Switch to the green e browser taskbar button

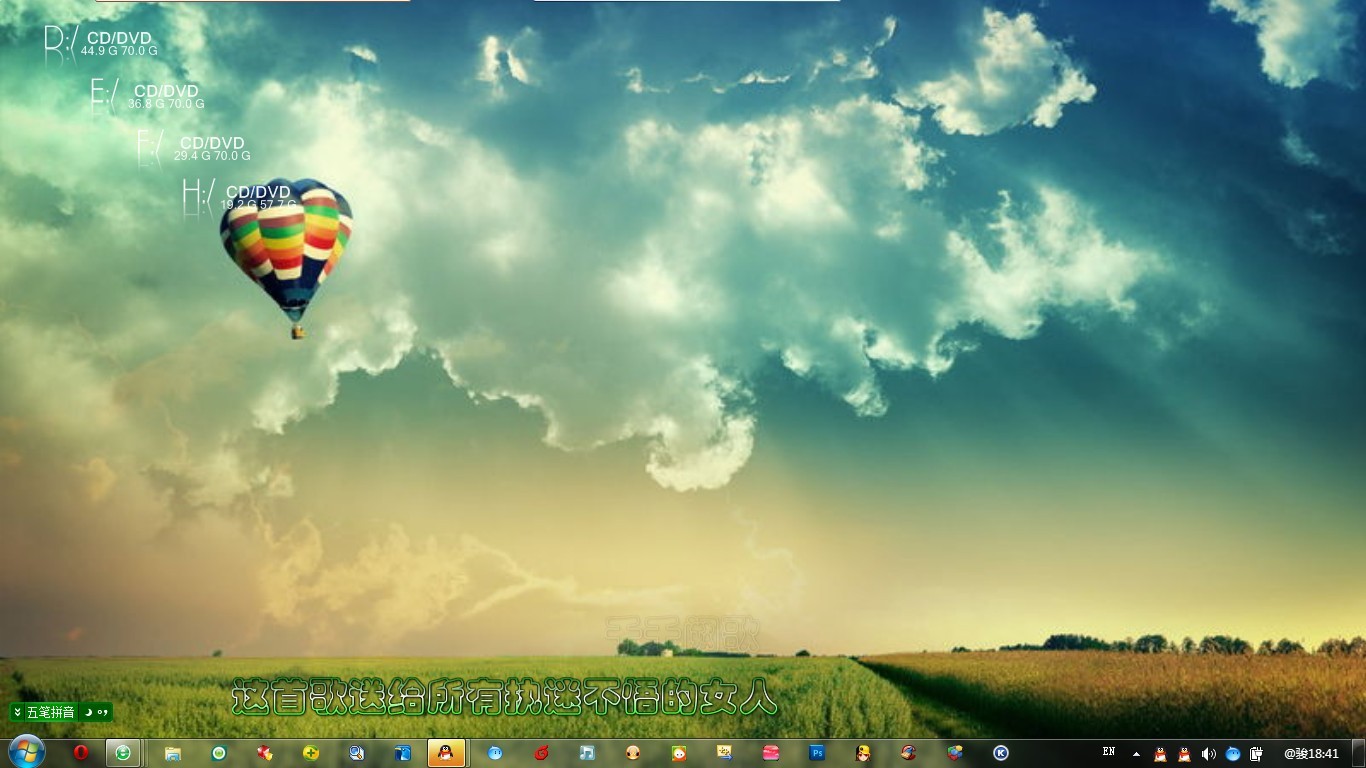pos(123,753)
